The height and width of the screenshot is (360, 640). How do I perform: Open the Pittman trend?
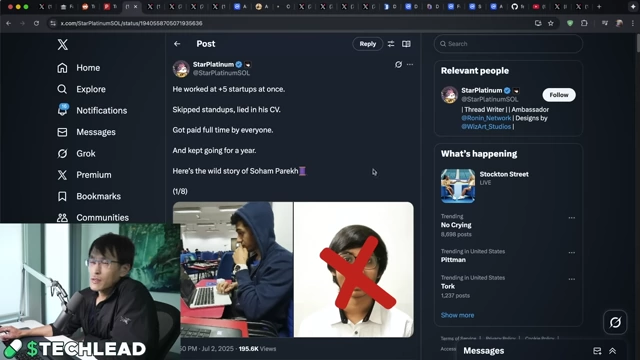(453, 260)
